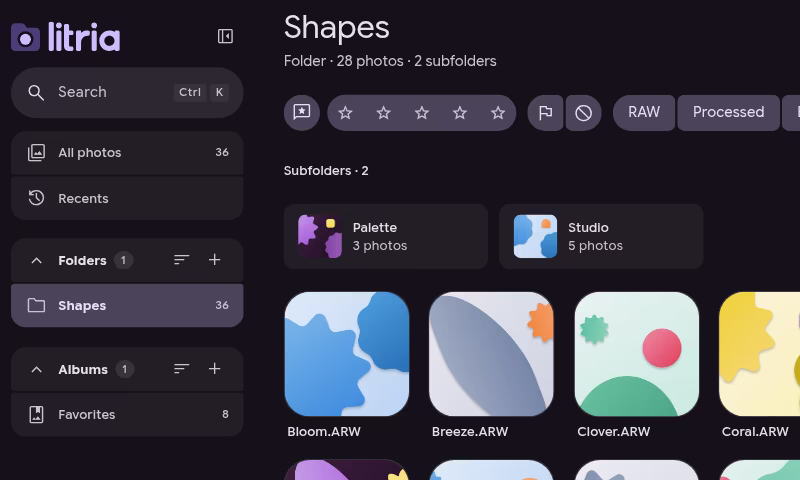
Task: Filter by RAW files
Action: click(644, 113)
